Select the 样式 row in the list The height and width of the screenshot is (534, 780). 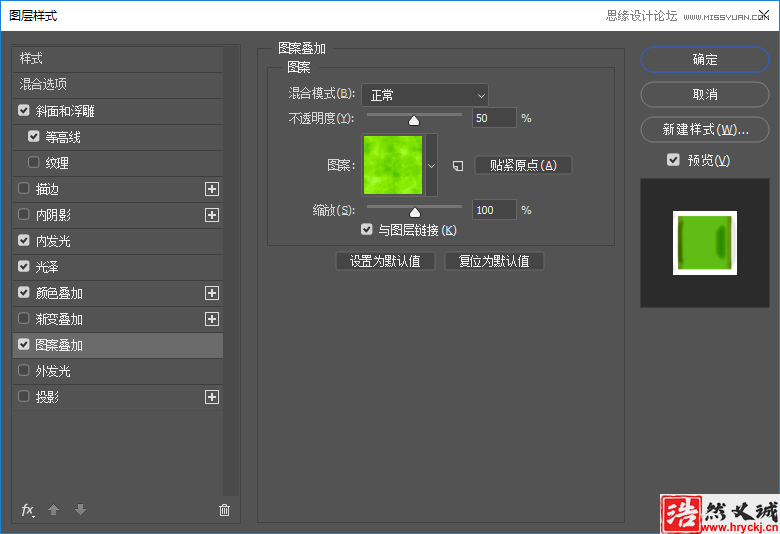[x=118, y=59]
